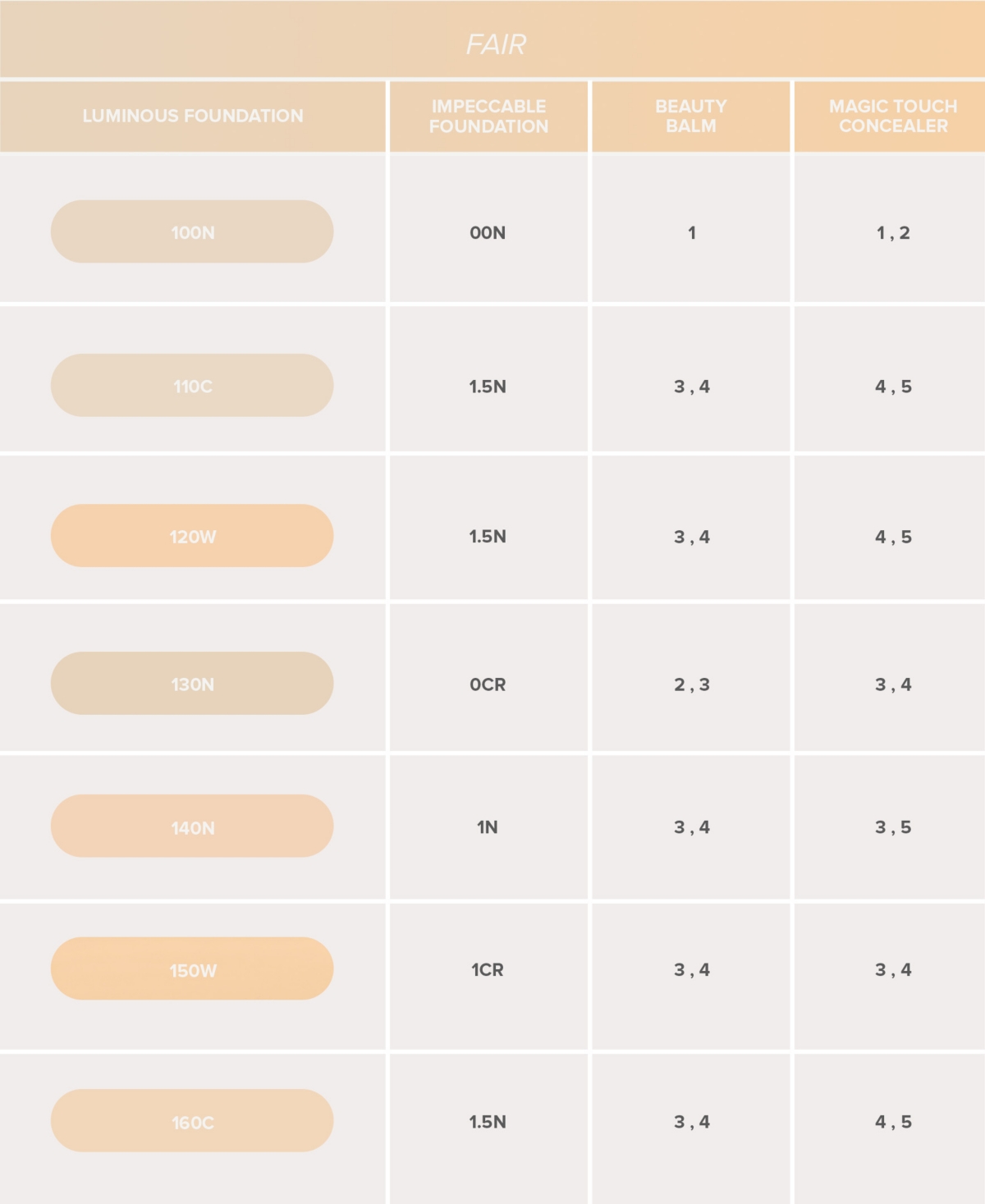Select the 100N shade swatch
Screen dimensions: 985x1204
[x=192, y=231]
